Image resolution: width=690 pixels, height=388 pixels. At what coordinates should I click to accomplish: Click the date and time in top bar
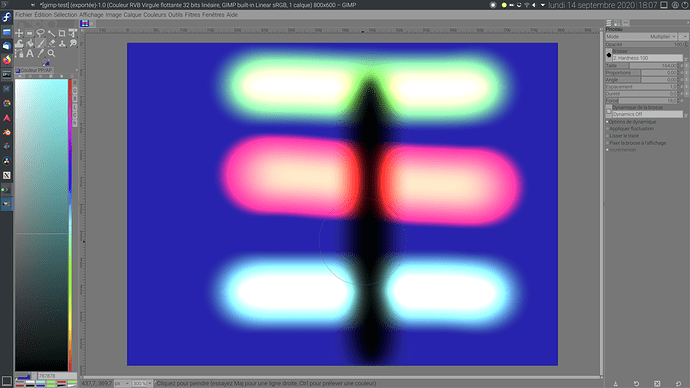click(602, 5)
